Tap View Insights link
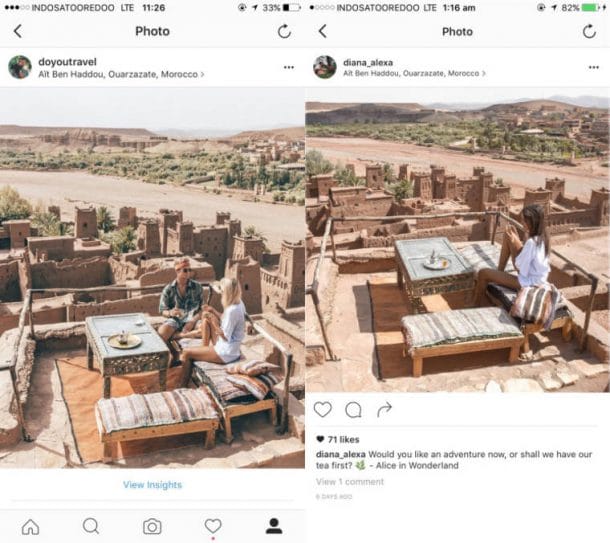The height and width of the screenshot is (543, 610). pyautogui.click(x=152, y=485)
